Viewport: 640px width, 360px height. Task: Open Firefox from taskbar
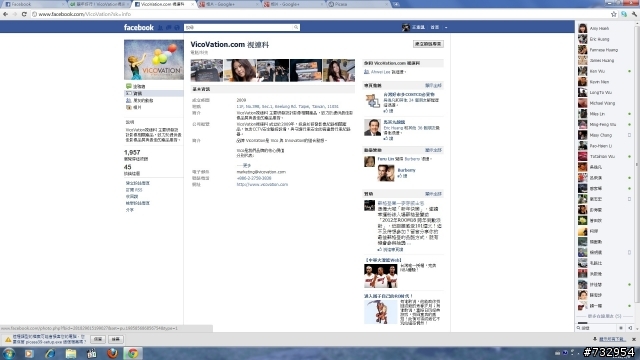coord(112,353)
